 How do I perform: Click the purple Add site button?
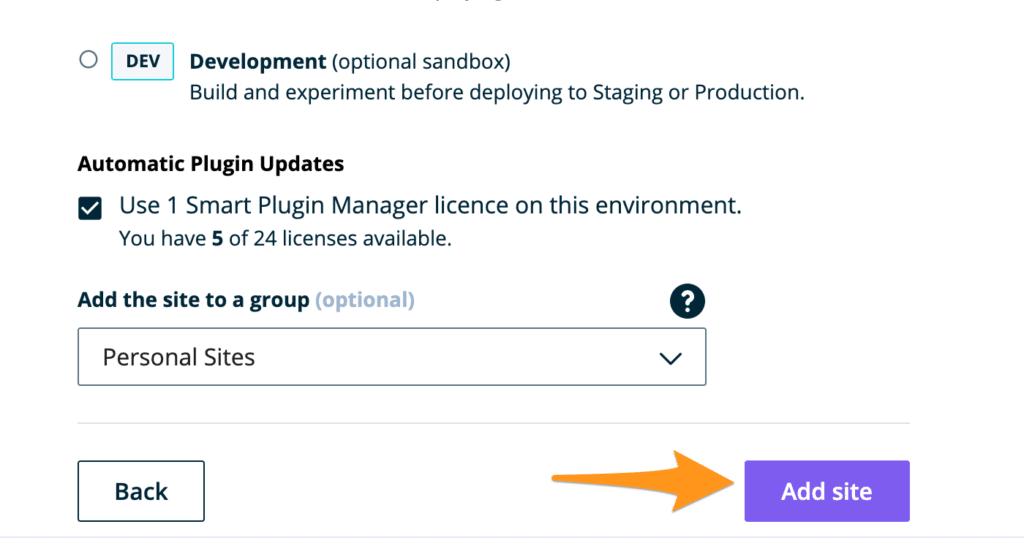826,491
